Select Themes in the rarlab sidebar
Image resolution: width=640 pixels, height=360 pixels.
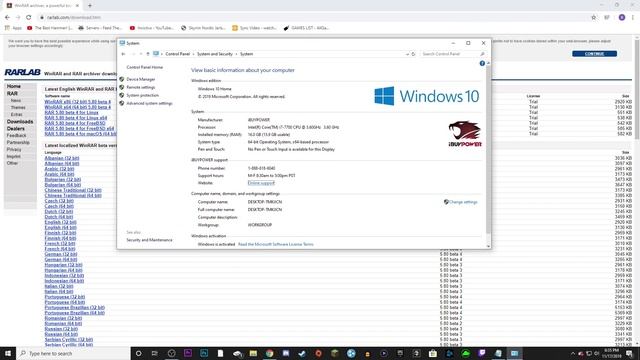pos(18,107)
